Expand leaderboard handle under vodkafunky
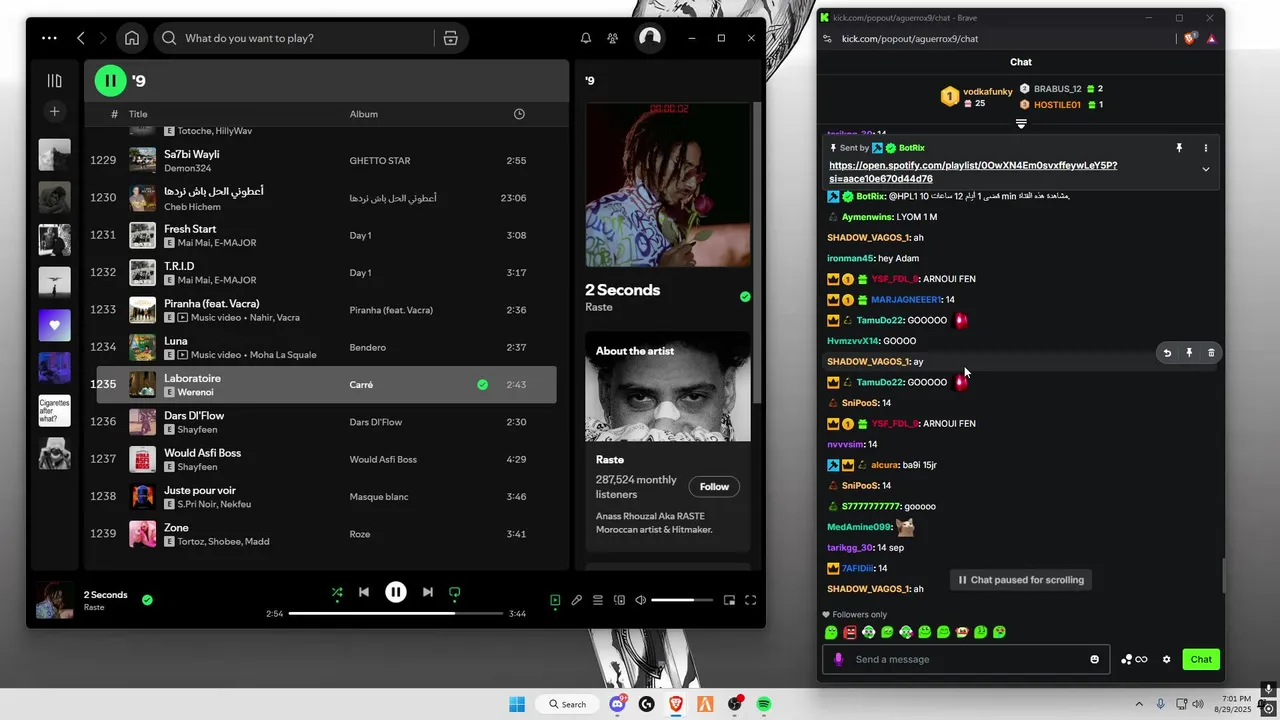Viewport: 1280px width, 720px height. (x=1021, y=124)
